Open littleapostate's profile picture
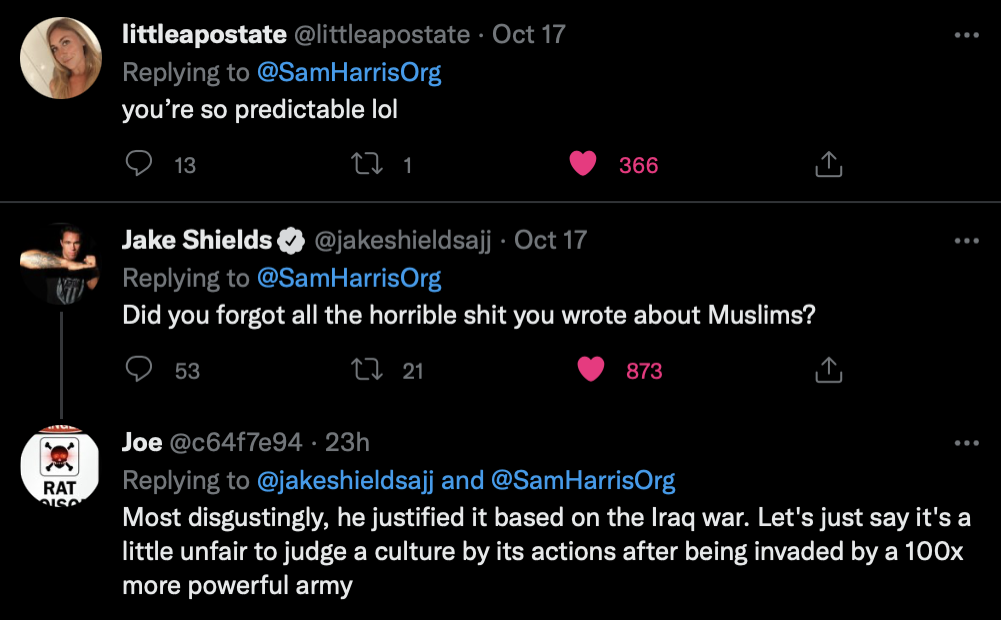This screenshot has height=620, width=1001. 61,58
